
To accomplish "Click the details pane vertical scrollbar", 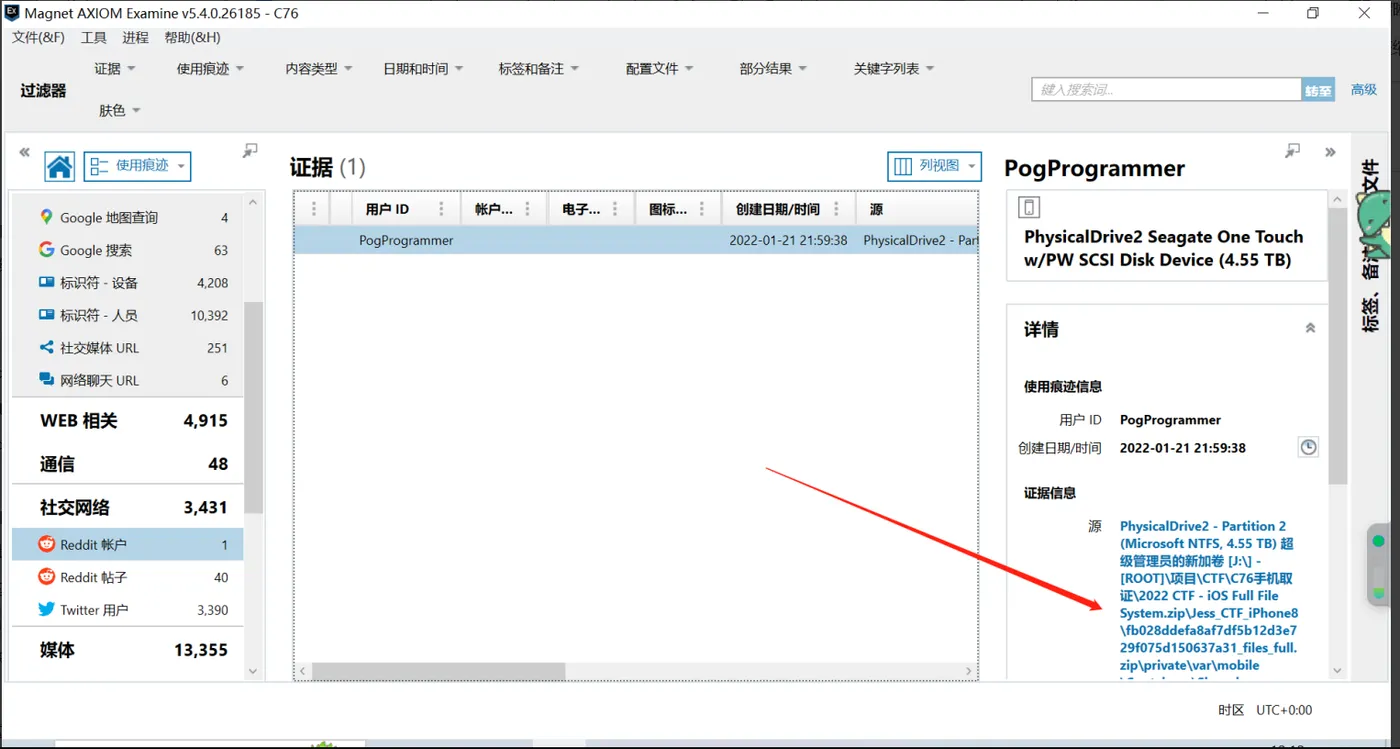I will (1338, 346).
